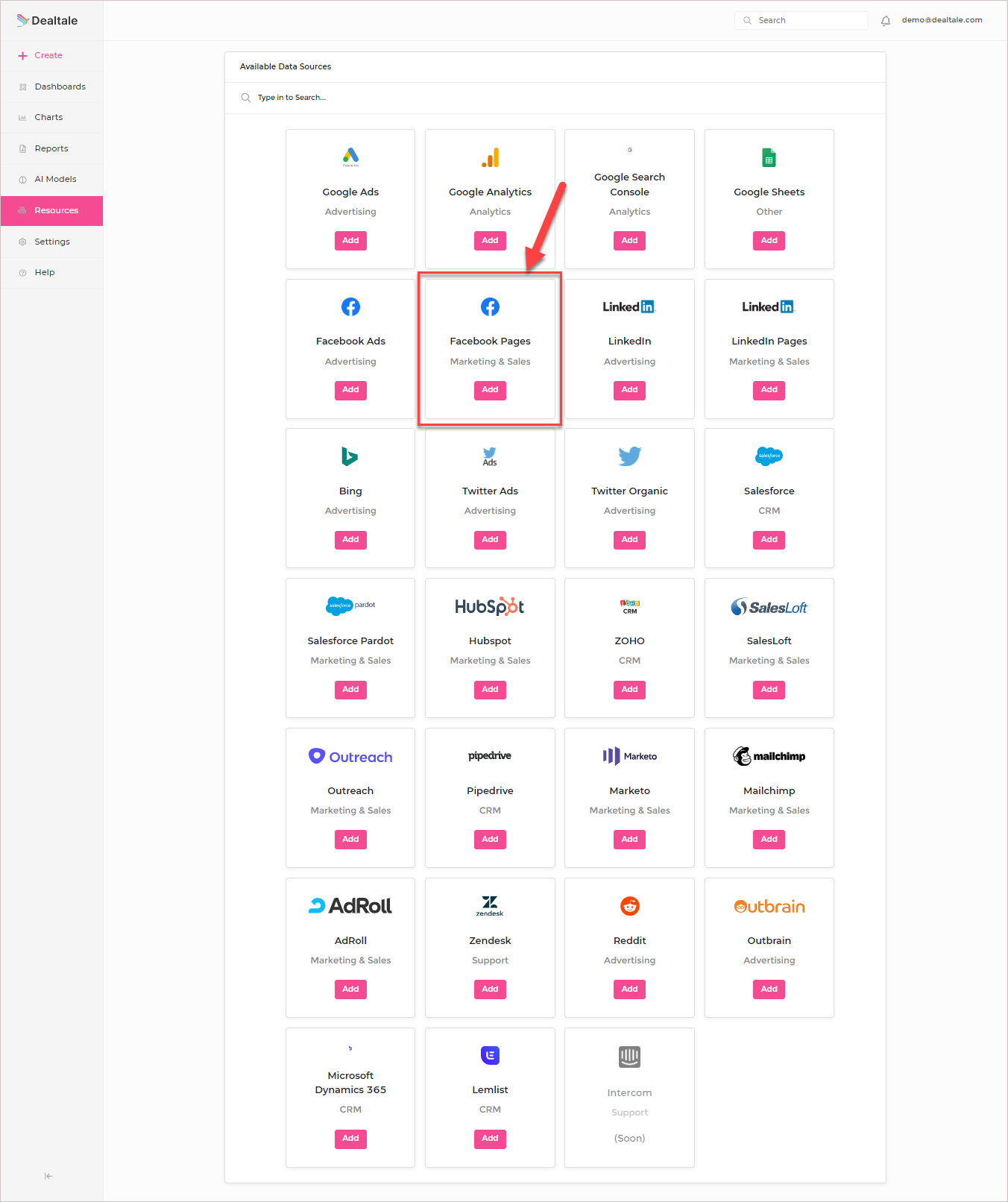Click the Outbrain logo

(769, 907)
